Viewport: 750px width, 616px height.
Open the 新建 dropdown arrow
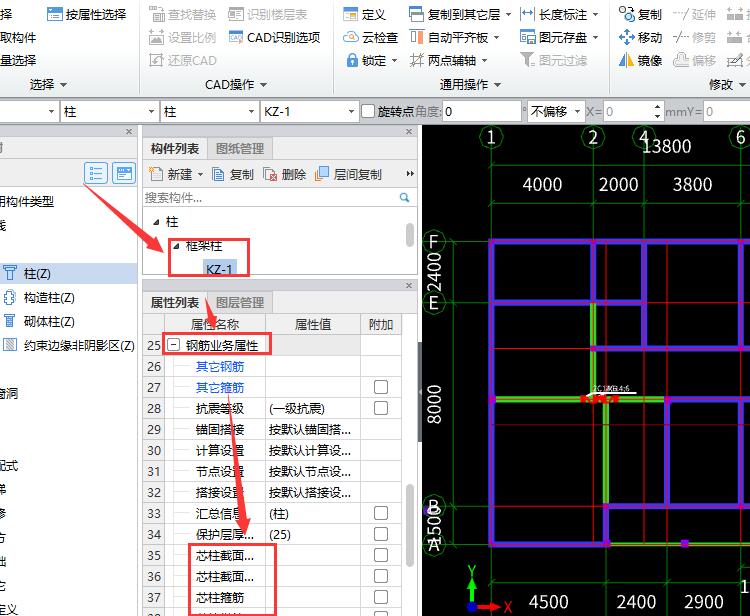[200, 175]
